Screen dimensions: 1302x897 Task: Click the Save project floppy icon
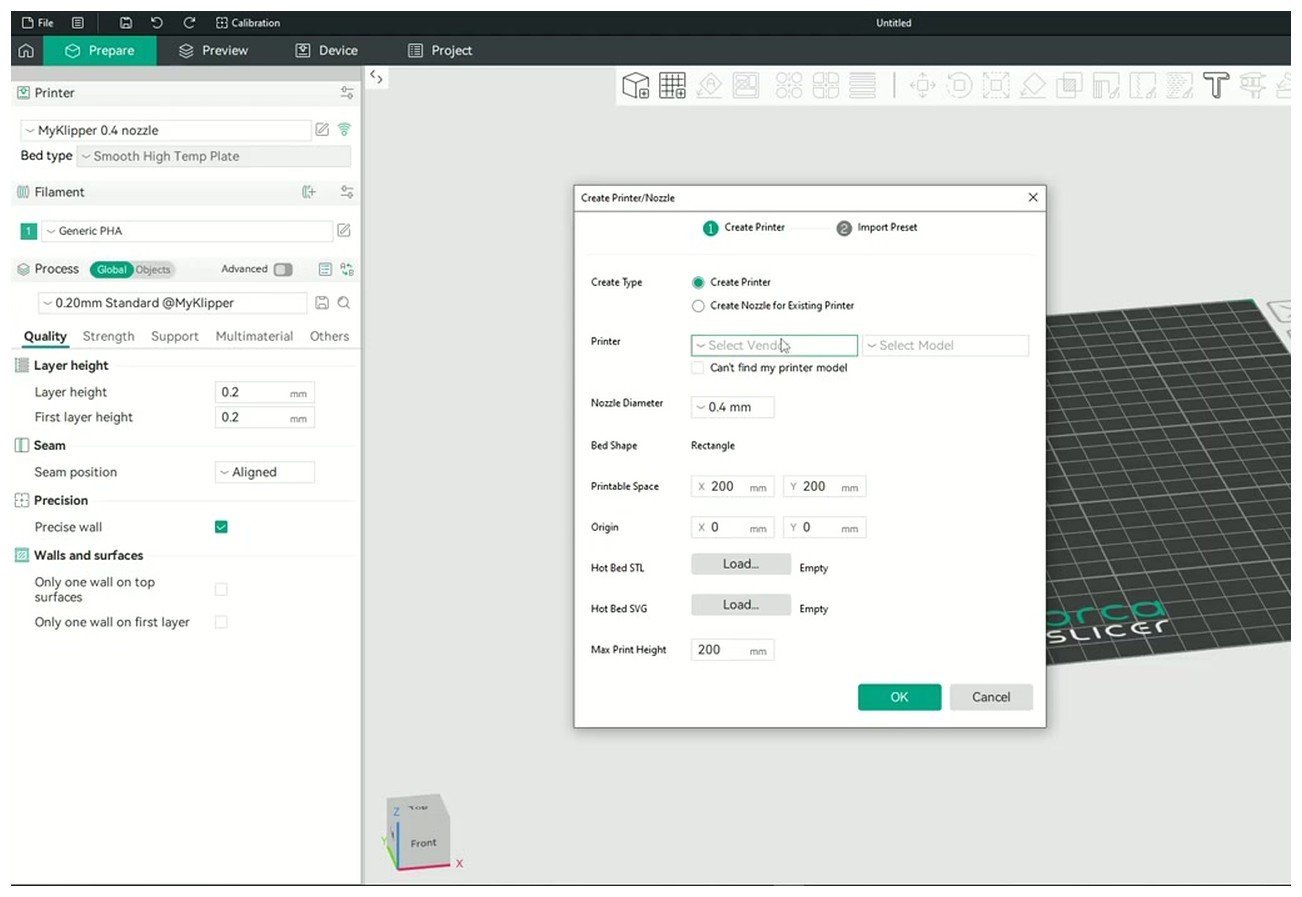click(126, 22)
